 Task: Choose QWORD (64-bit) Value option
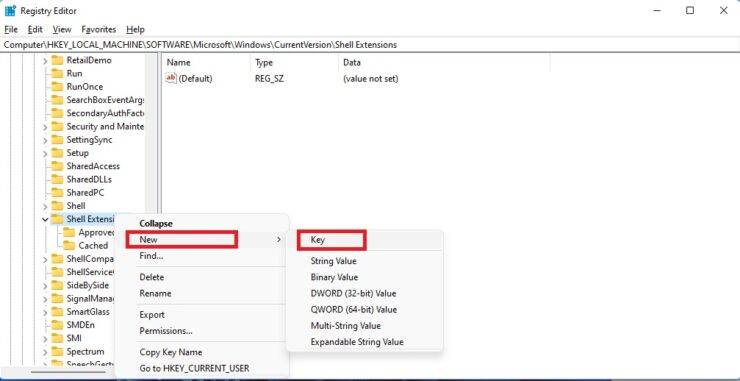(353, 310)
